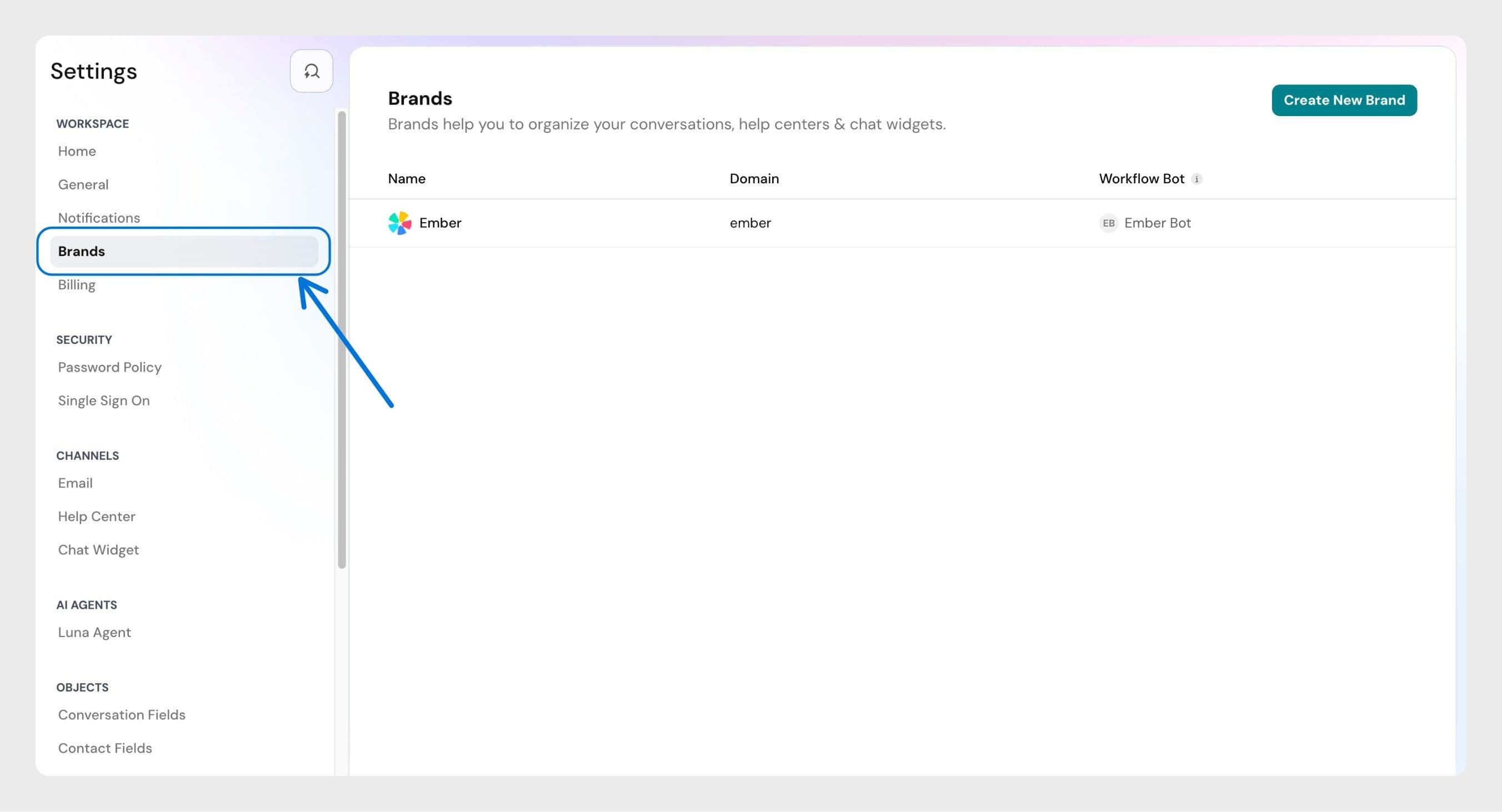Open Chat Widget settings

(98, 550)
